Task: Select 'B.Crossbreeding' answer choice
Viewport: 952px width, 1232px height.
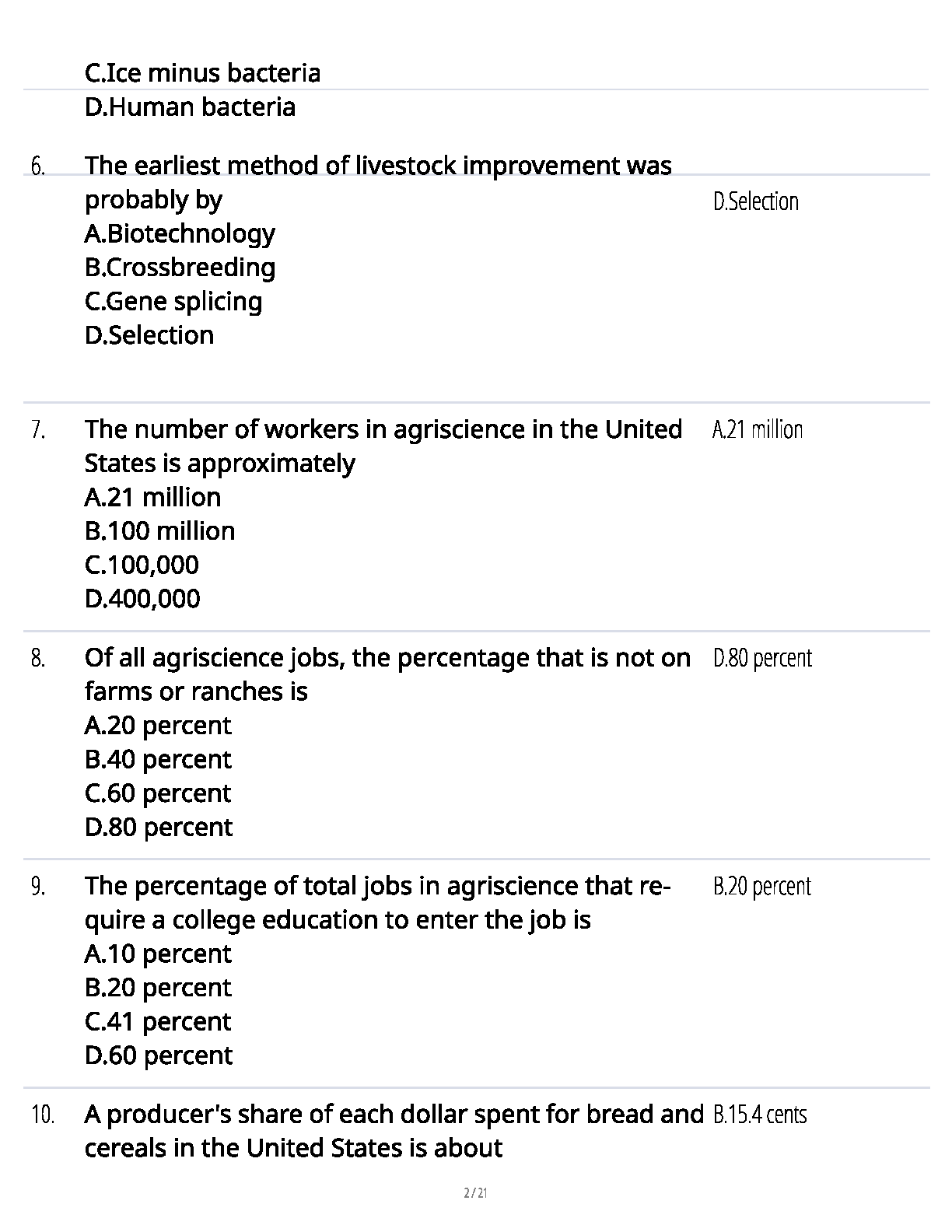Action: [180, 268]
